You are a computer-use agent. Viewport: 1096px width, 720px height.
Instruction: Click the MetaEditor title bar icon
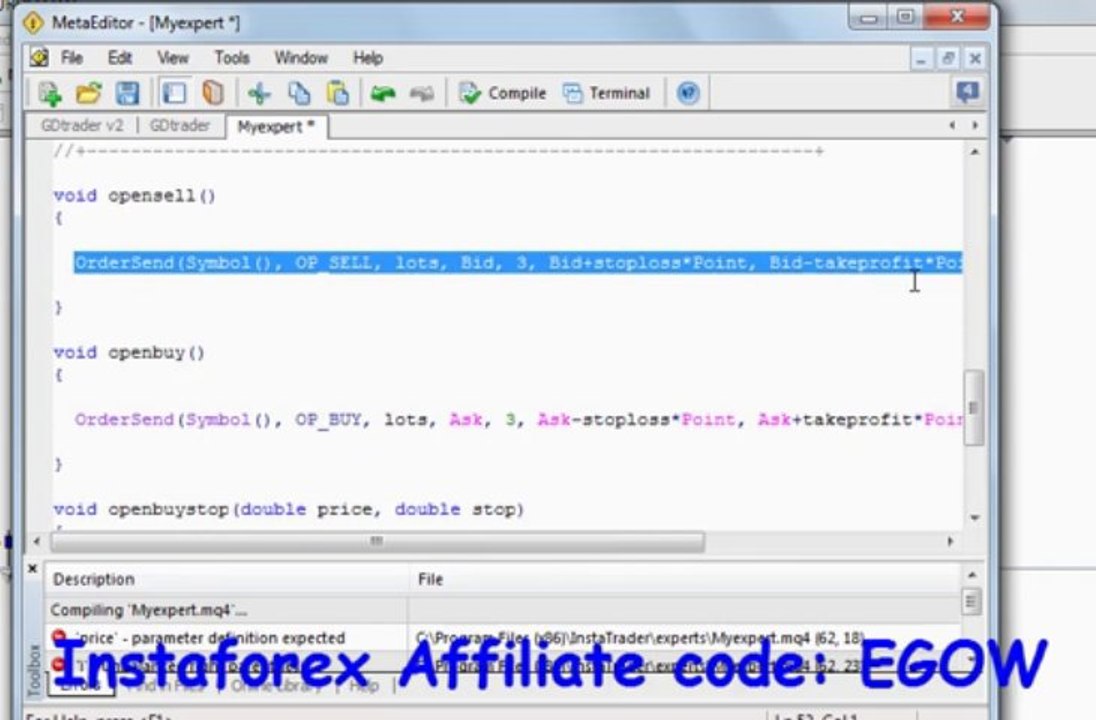point(33,23)
